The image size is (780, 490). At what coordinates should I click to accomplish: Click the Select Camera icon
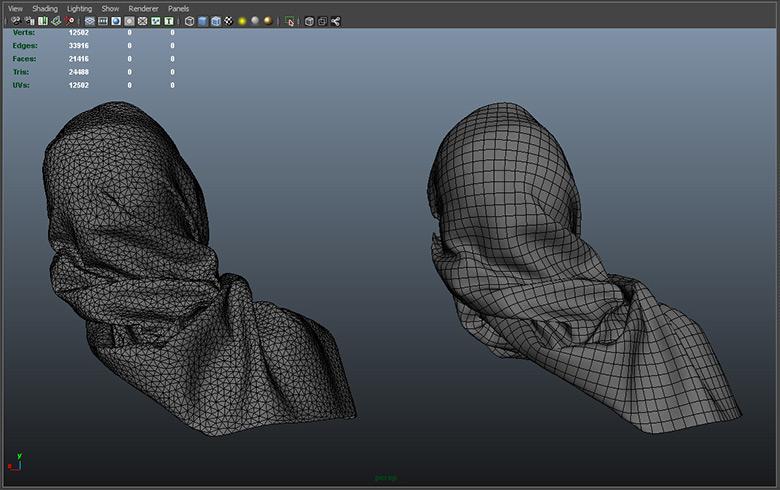point(16,21)
